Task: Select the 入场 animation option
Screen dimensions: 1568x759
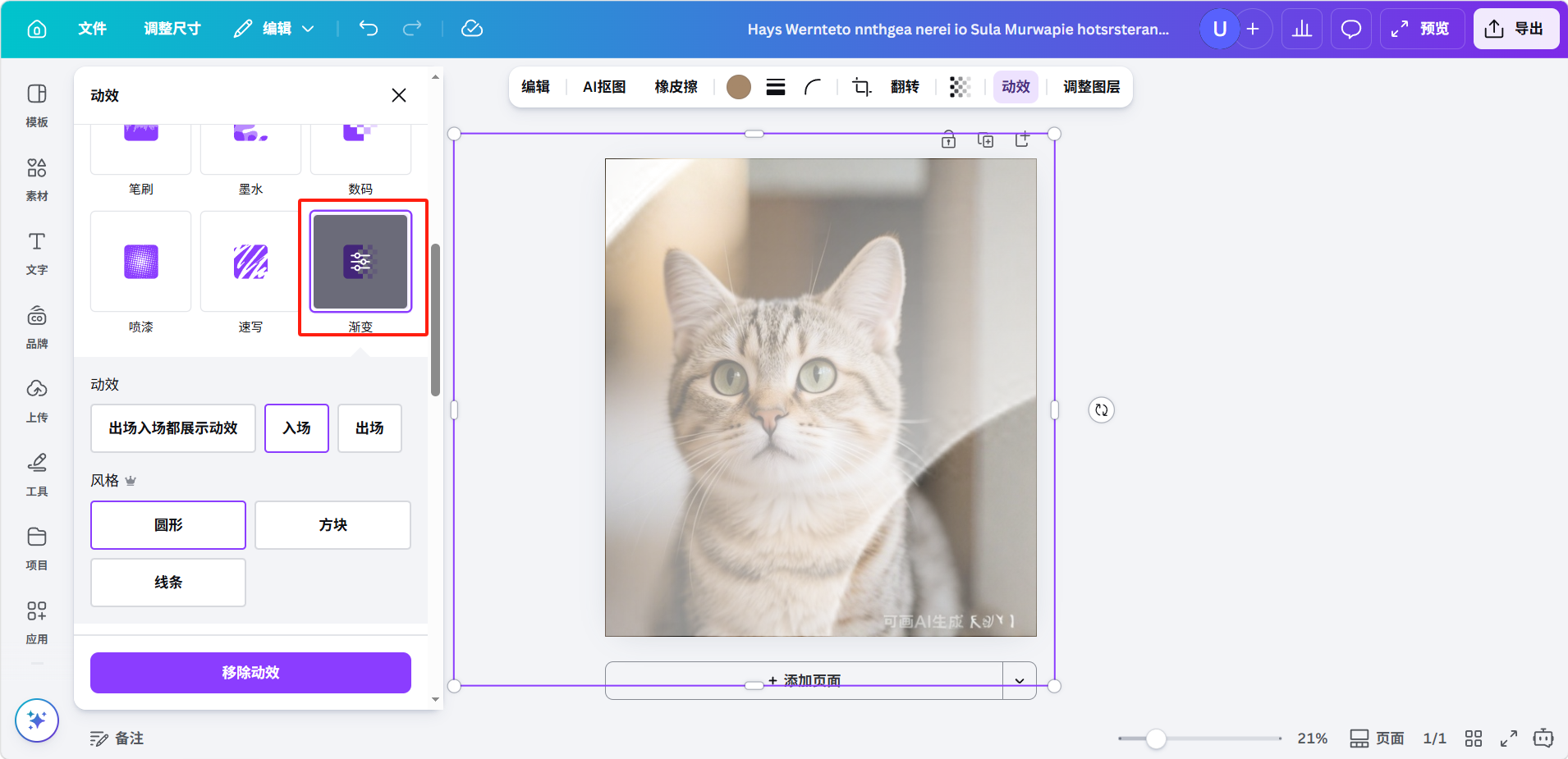Action: tap(296, 428)
